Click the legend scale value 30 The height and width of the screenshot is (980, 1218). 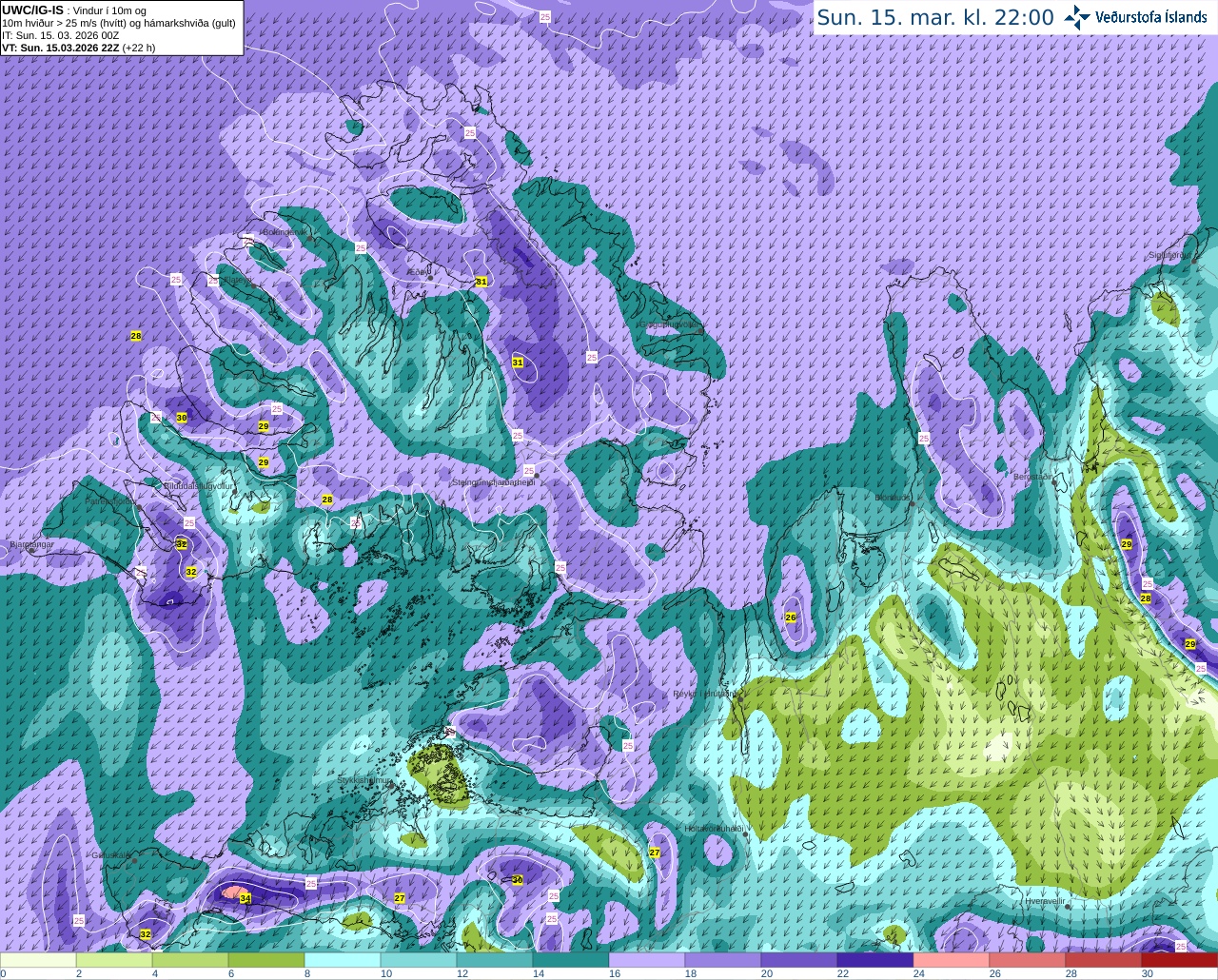tap(1148, 973)
